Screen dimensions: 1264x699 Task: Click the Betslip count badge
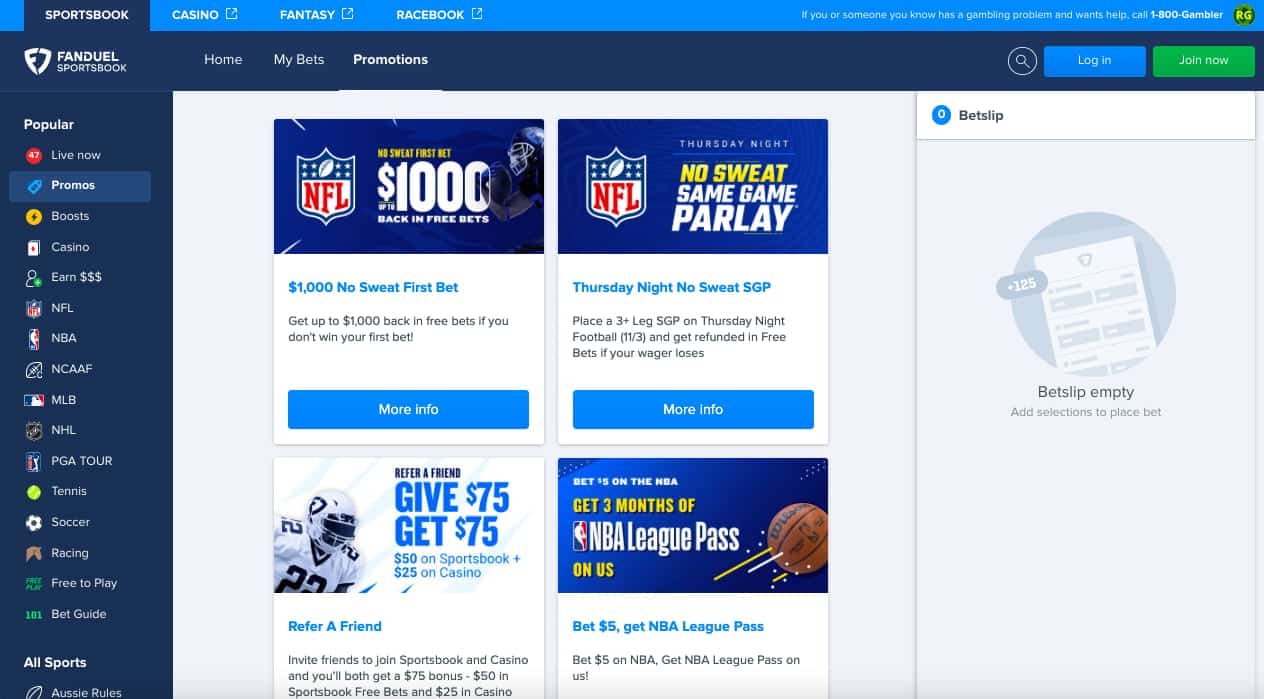click(x=941, y=115)
